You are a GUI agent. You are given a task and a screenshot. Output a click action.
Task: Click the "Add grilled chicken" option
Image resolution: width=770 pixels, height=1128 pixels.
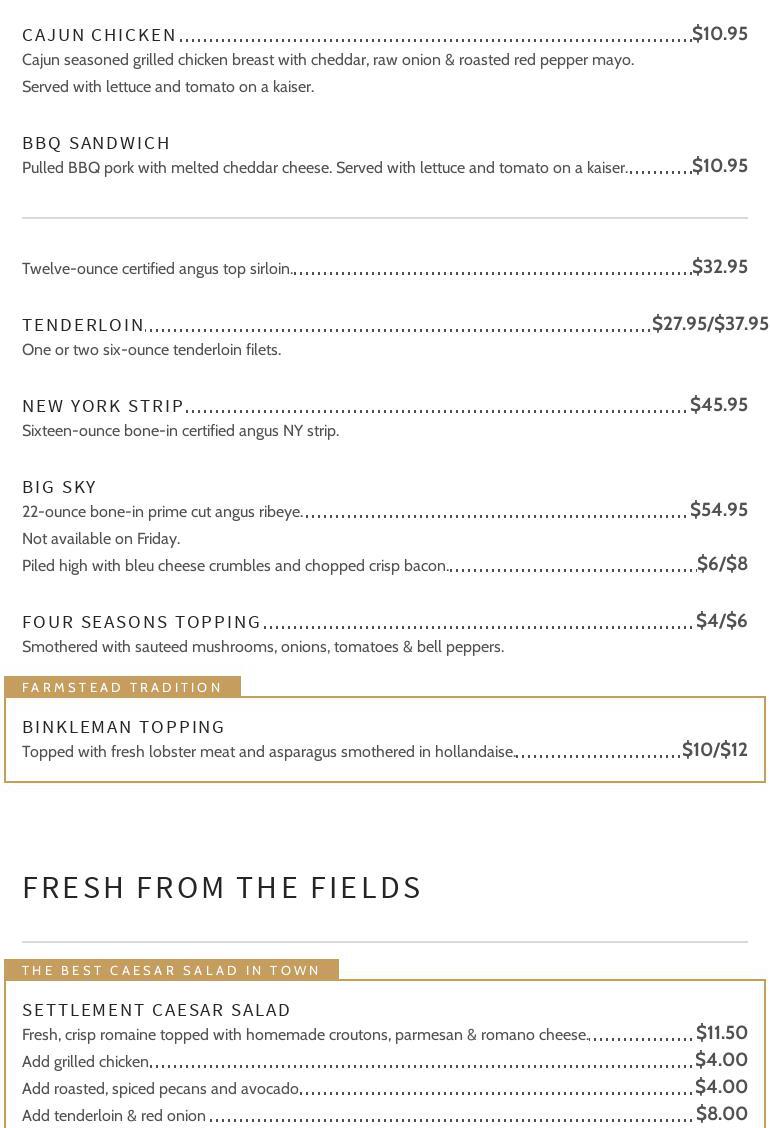click(x=85, y=1061)
